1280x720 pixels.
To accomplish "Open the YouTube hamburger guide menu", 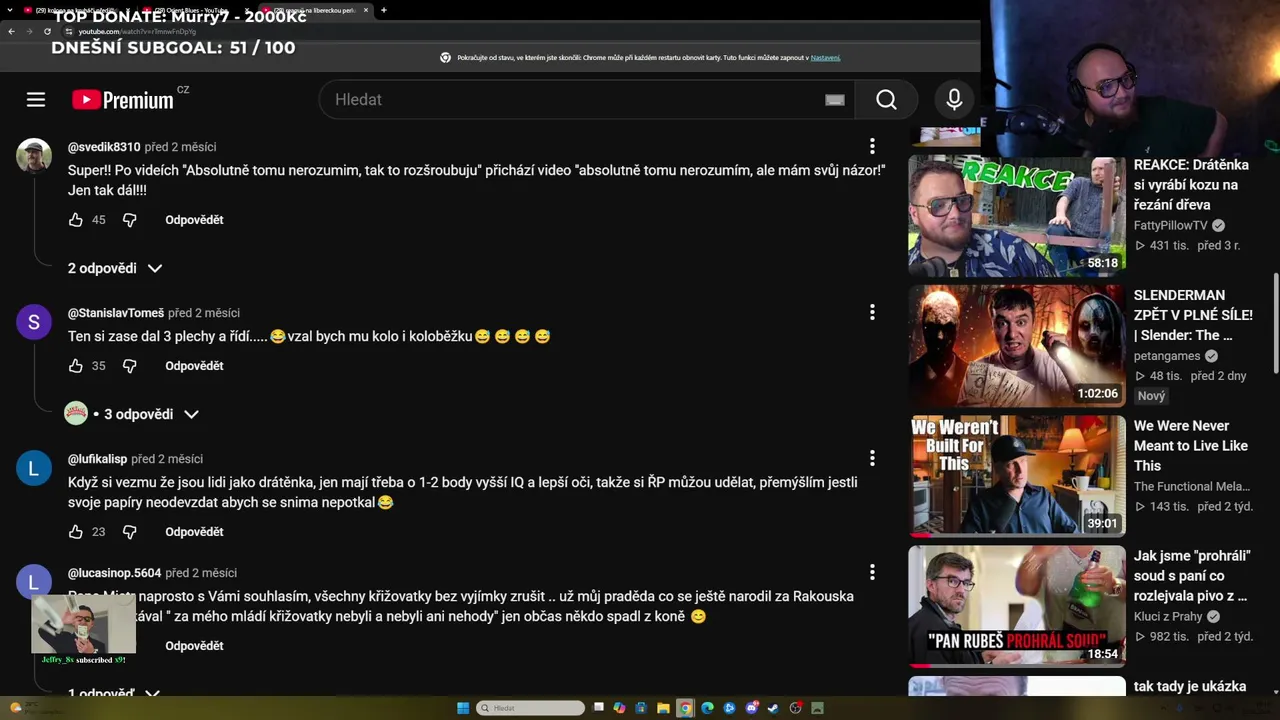I will tap(36, 99).
